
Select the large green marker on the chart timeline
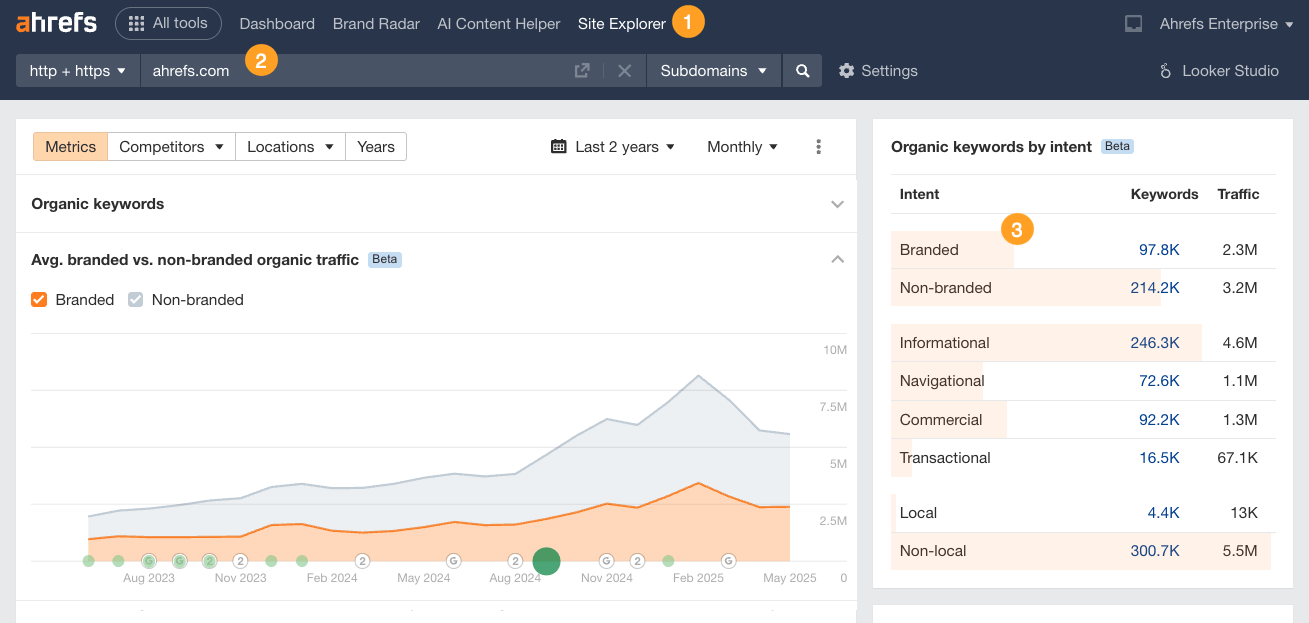(x=546, y=561)
